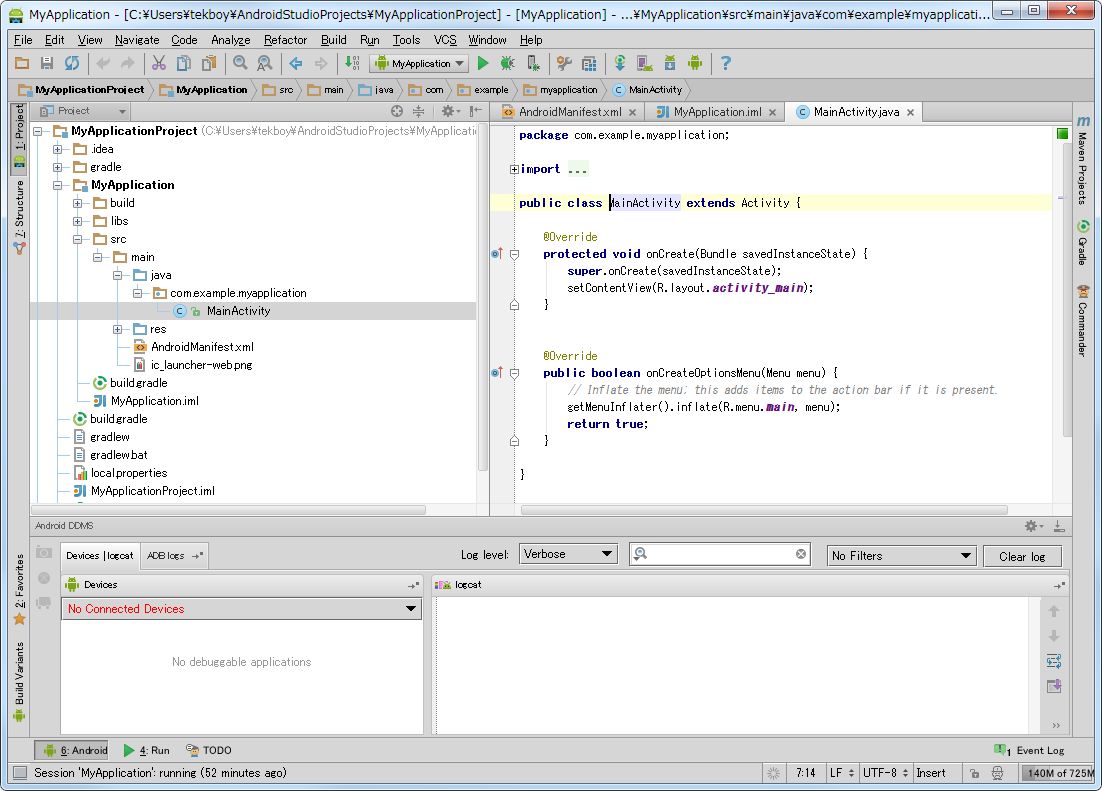Click the Copy toolbar icon
1102x791 pixels.
(x=183, y=63)
